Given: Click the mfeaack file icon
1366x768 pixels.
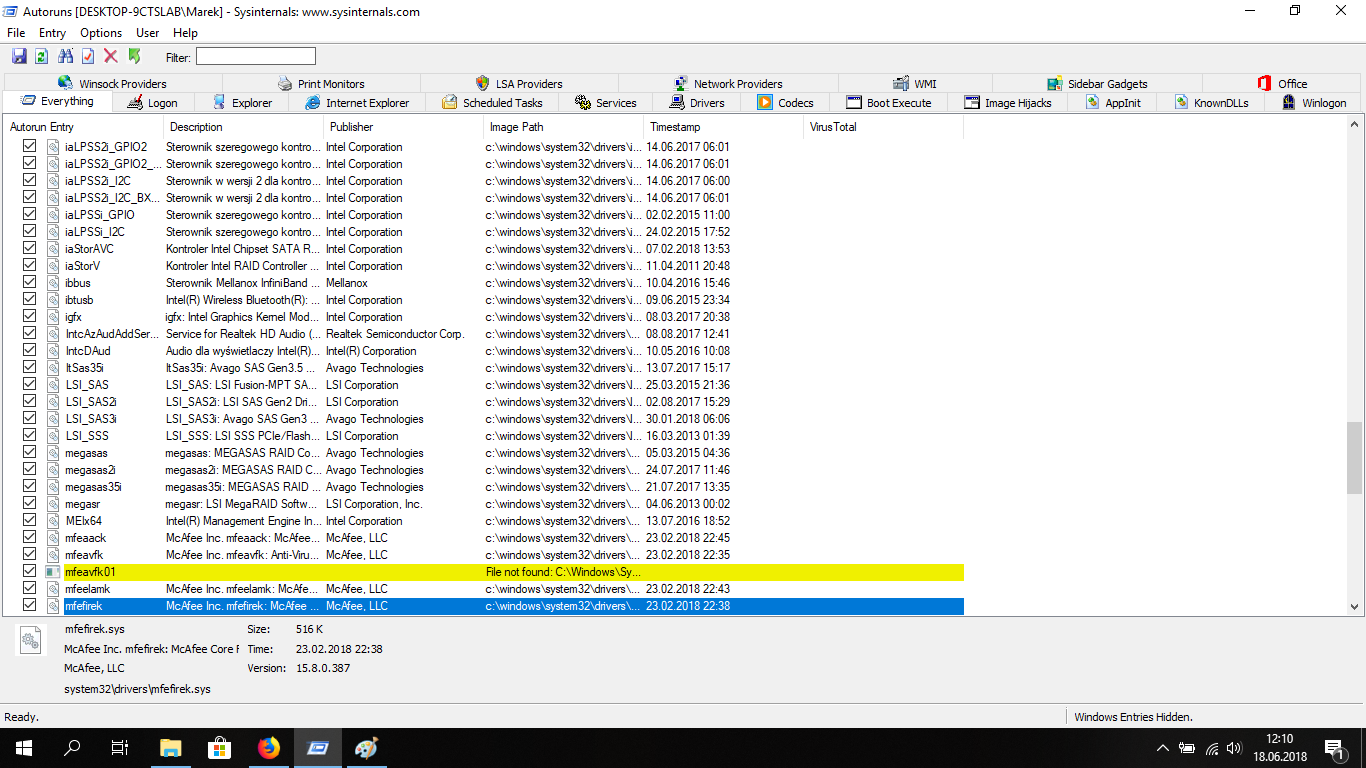Looking at the screenshot, I should pos(52,538).
